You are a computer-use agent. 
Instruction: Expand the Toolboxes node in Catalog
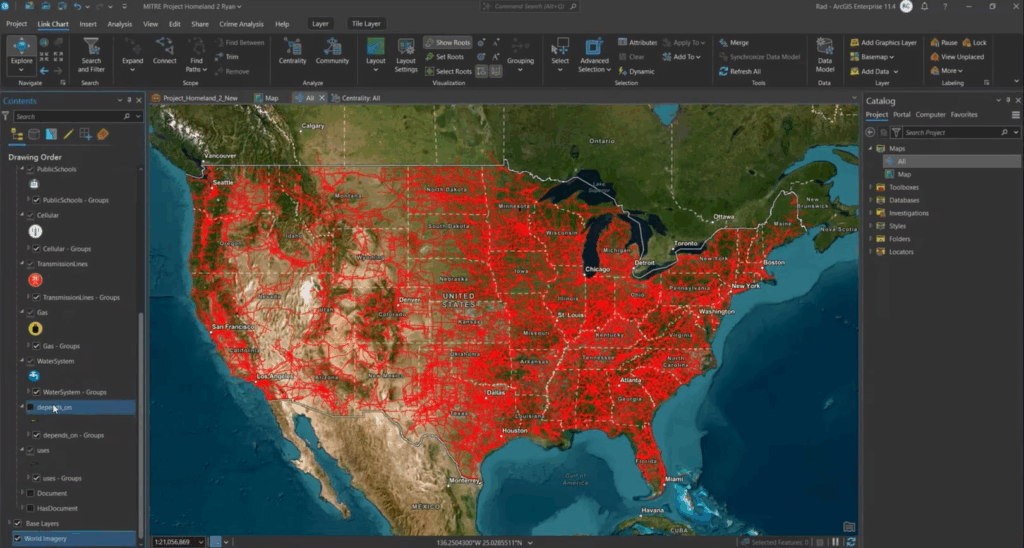click(870, 187)
